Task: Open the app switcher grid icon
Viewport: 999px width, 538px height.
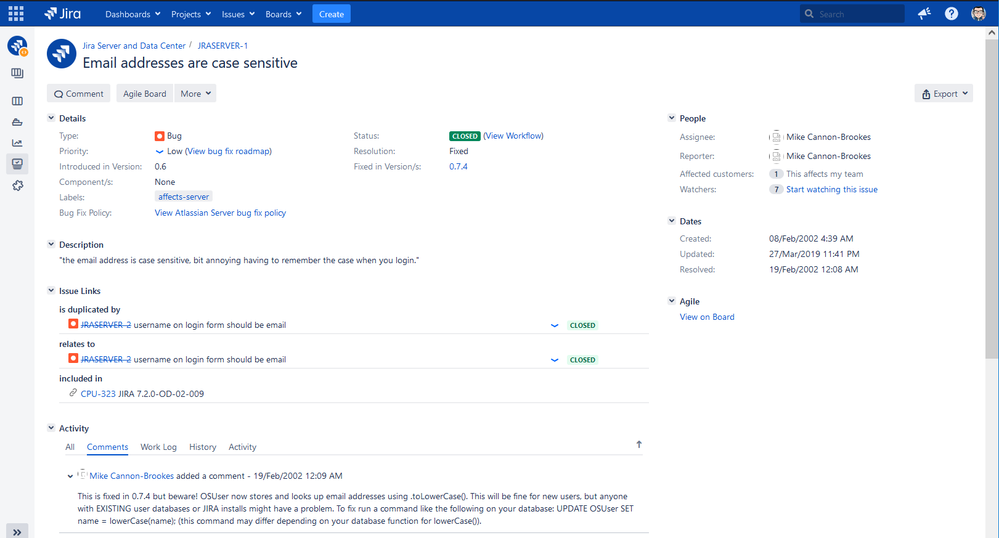Action: pyautogui.click(x=16, y=13)
